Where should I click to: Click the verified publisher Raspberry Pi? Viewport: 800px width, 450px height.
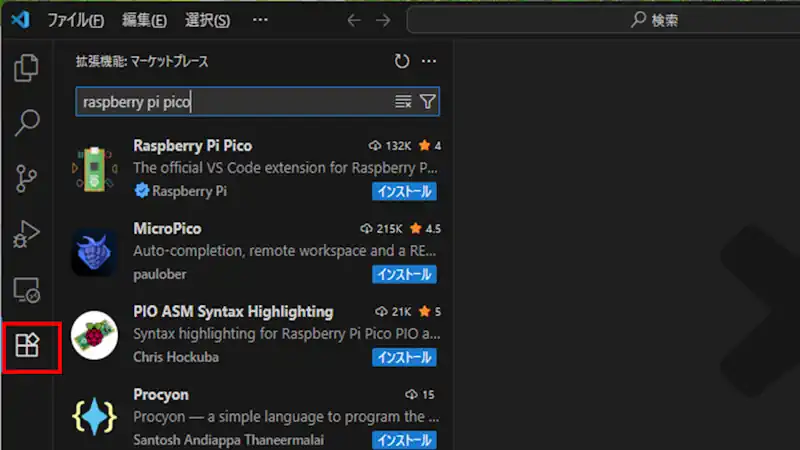pyautogui.click(x=181, y=191)
